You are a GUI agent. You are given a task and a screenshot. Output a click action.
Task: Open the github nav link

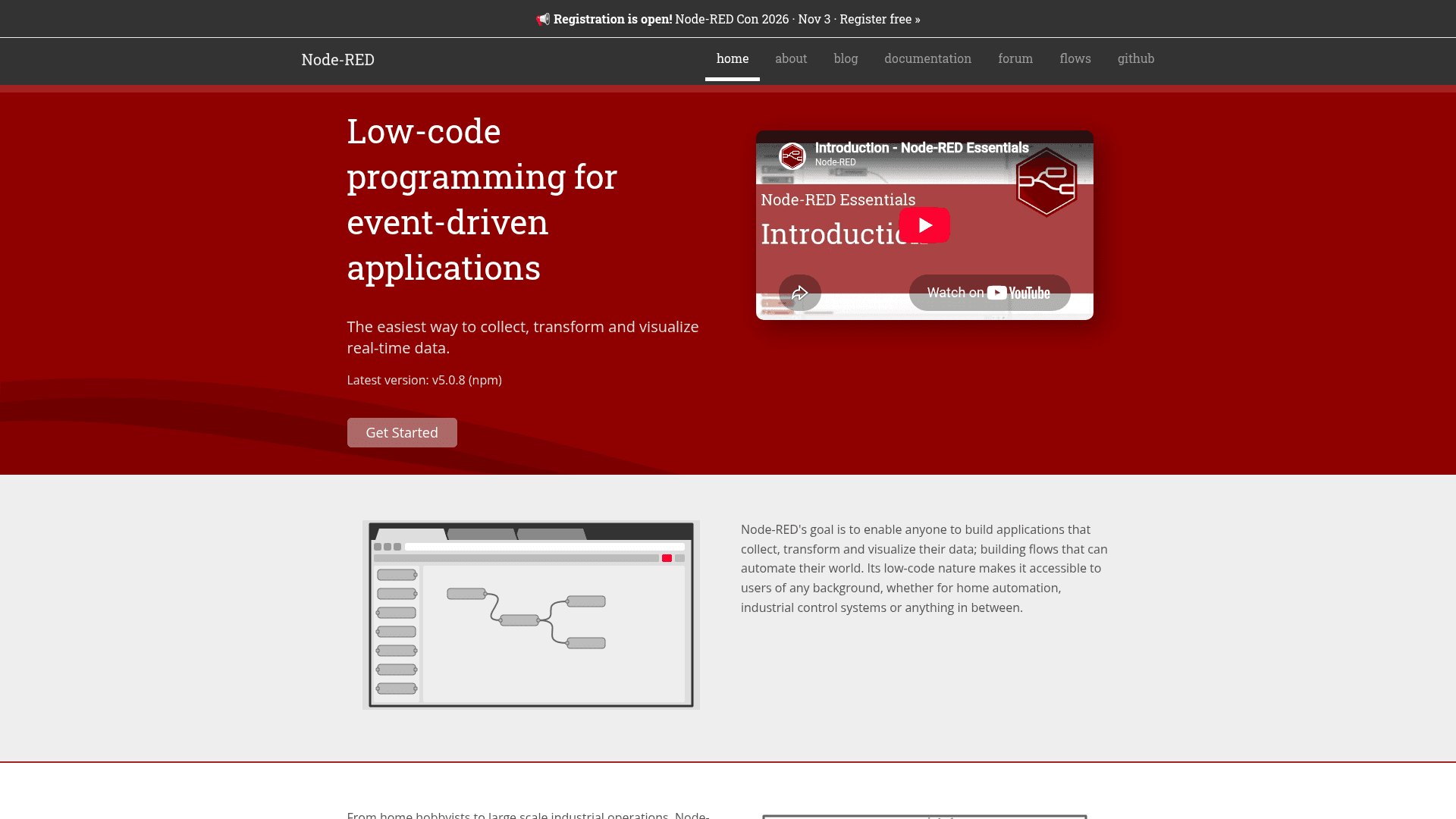(x=1136, y=58)
